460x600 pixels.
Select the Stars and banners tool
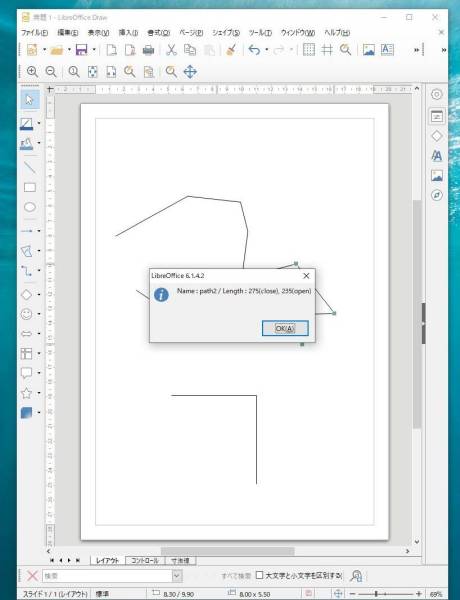(x=26, y=393)
